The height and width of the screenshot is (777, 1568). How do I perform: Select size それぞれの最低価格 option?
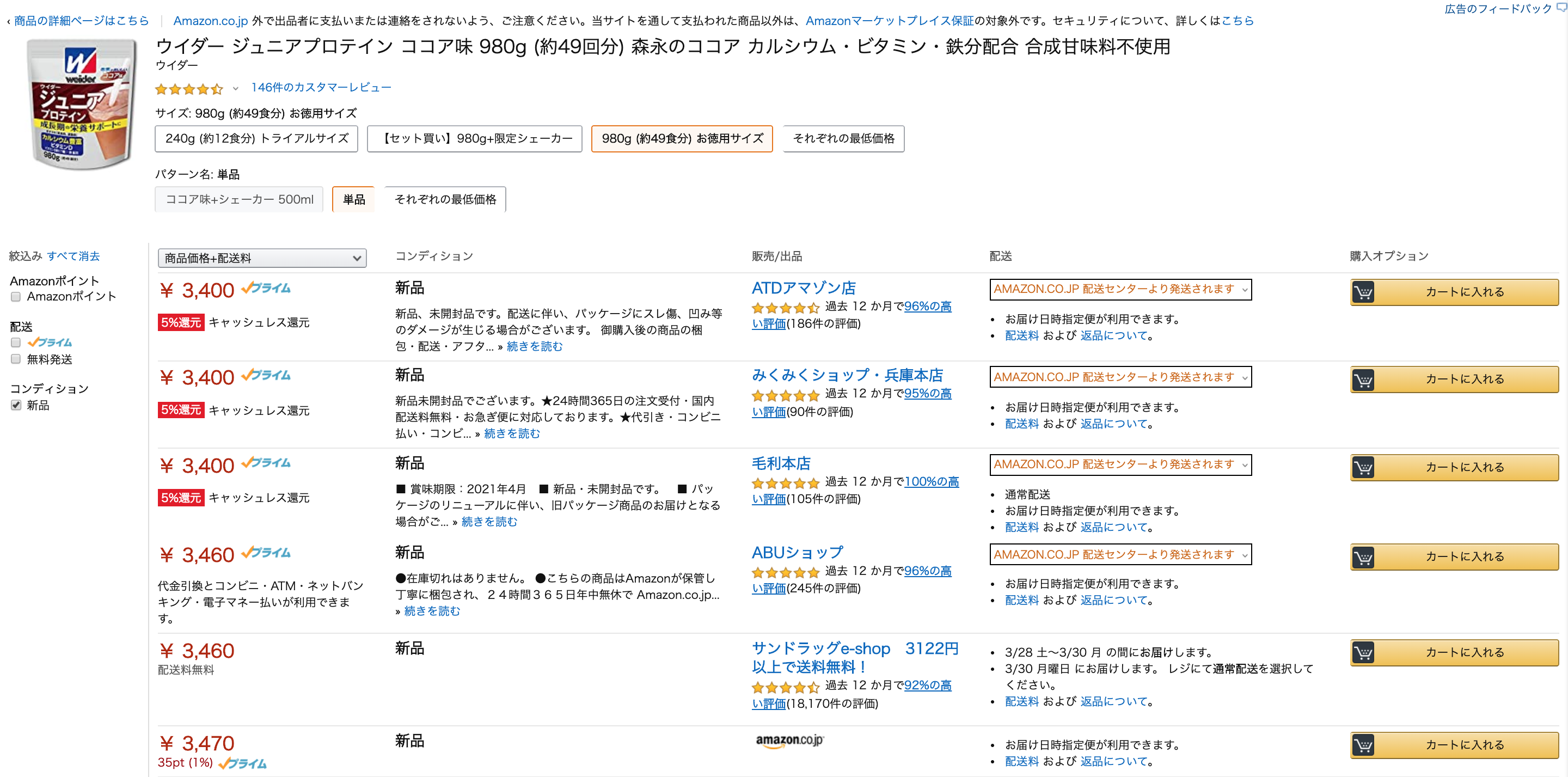pyautogui.click(x=843, y=139)
